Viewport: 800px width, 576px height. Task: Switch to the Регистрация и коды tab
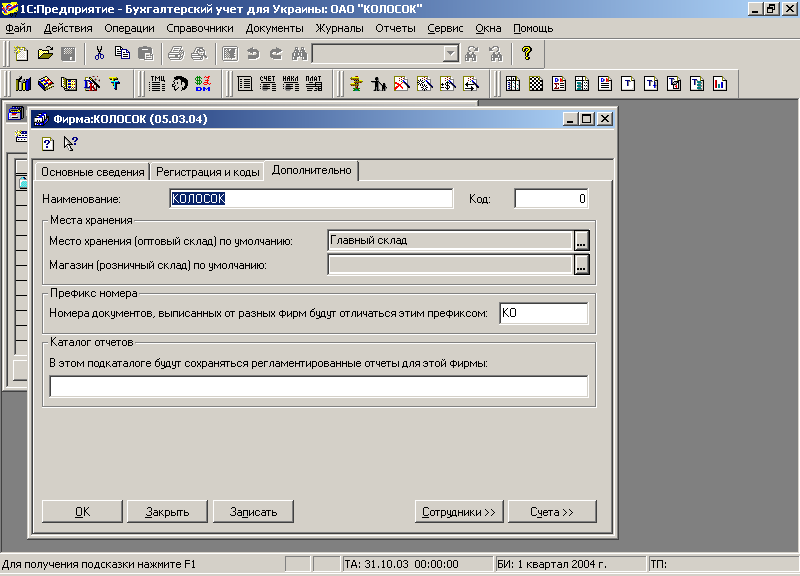pyautogui.click(x=208, y=172)
